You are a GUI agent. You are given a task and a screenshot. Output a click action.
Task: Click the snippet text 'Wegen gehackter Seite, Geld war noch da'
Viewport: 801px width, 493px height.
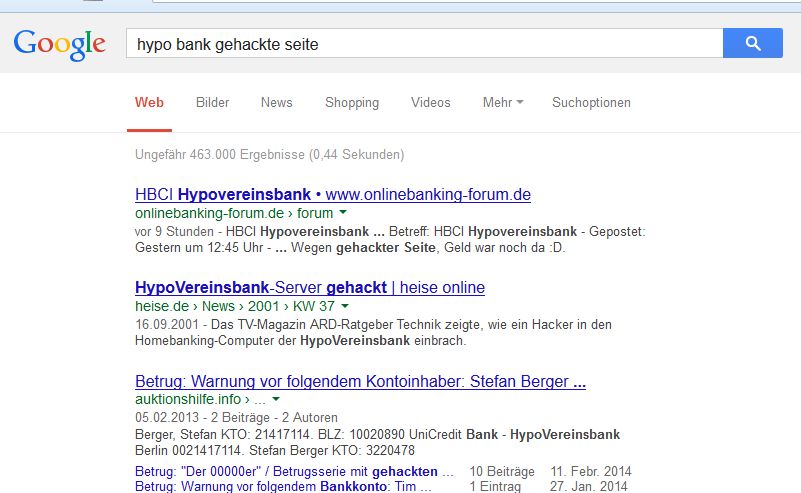[x=427, y=248]
